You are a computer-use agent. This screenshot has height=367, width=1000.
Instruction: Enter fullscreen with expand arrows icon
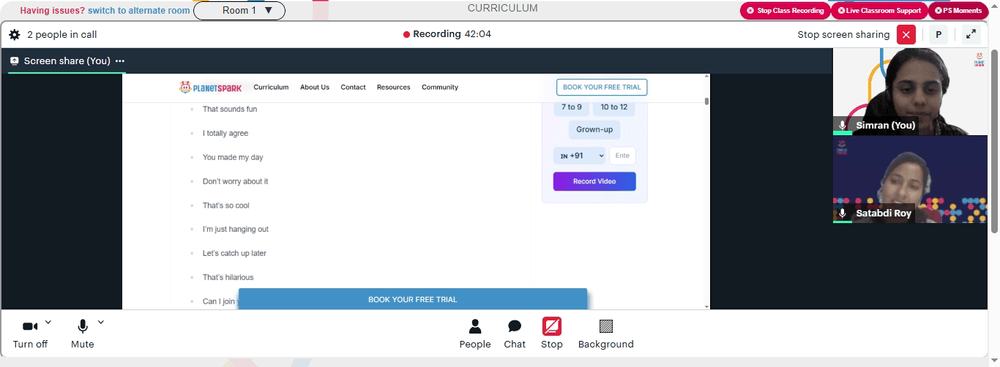coord(971,34)
